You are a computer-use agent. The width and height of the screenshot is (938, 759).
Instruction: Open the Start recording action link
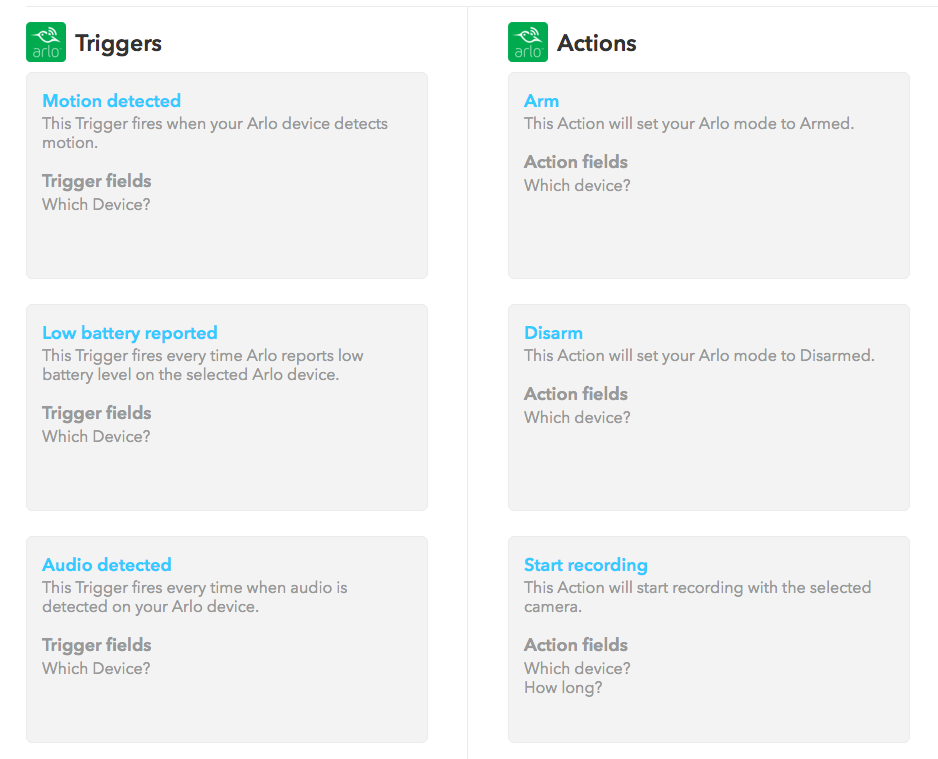coord(586,565)
